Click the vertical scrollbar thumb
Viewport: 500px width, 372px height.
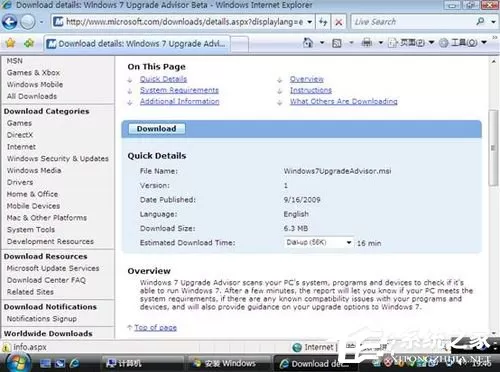click(x=493, y=148)
